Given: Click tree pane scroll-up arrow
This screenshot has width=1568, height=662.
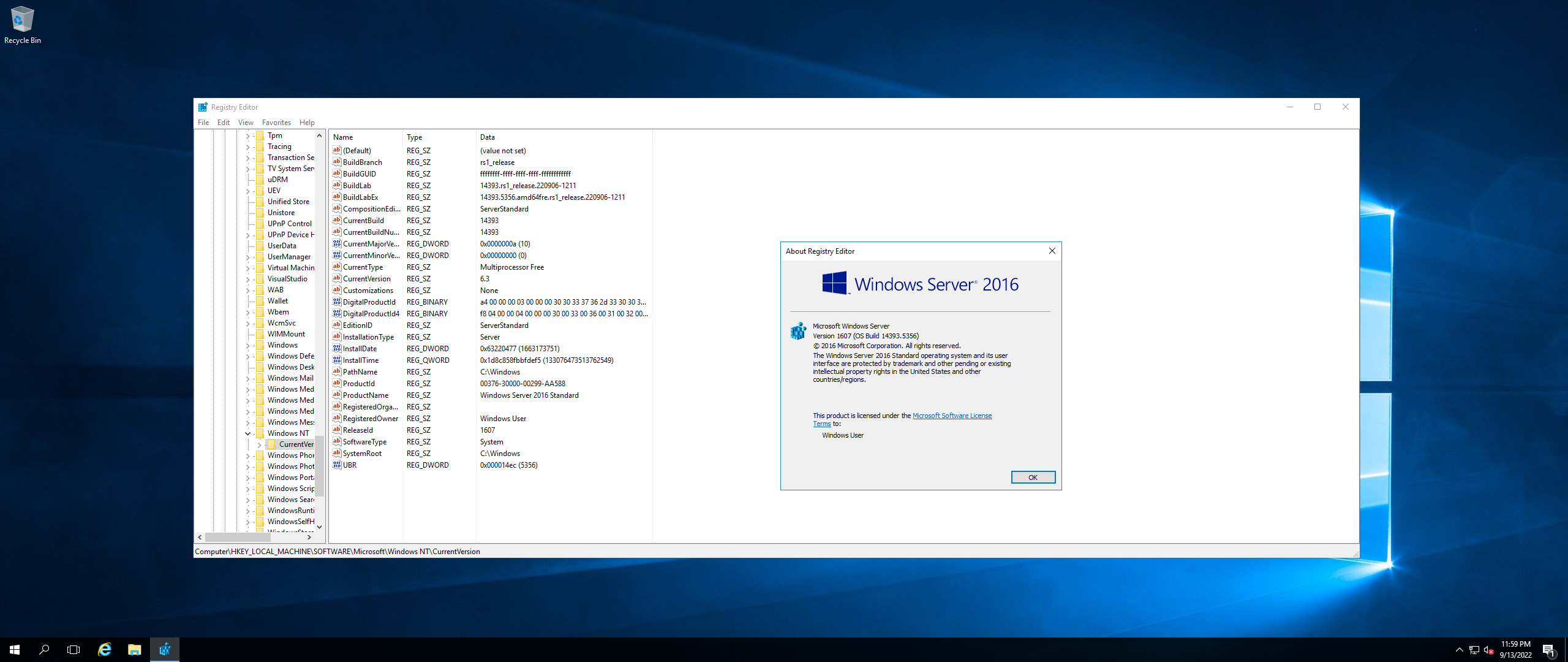Looking at the screenshot, I should click(x=319, y=135).
